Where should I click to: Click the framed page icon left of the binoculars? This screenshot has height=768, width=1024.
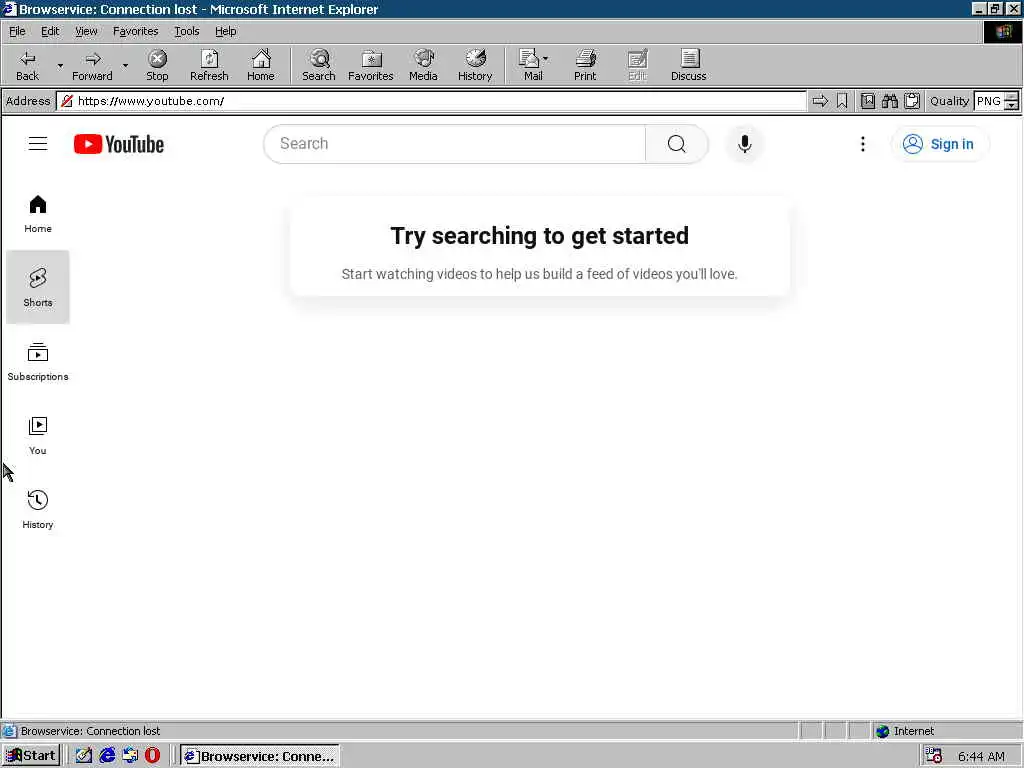coord(868,101)
